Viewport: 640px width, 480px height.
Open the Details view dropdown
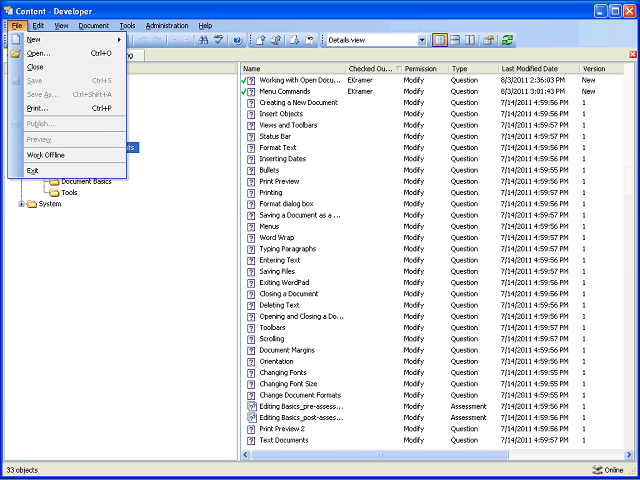coord(422,40)
